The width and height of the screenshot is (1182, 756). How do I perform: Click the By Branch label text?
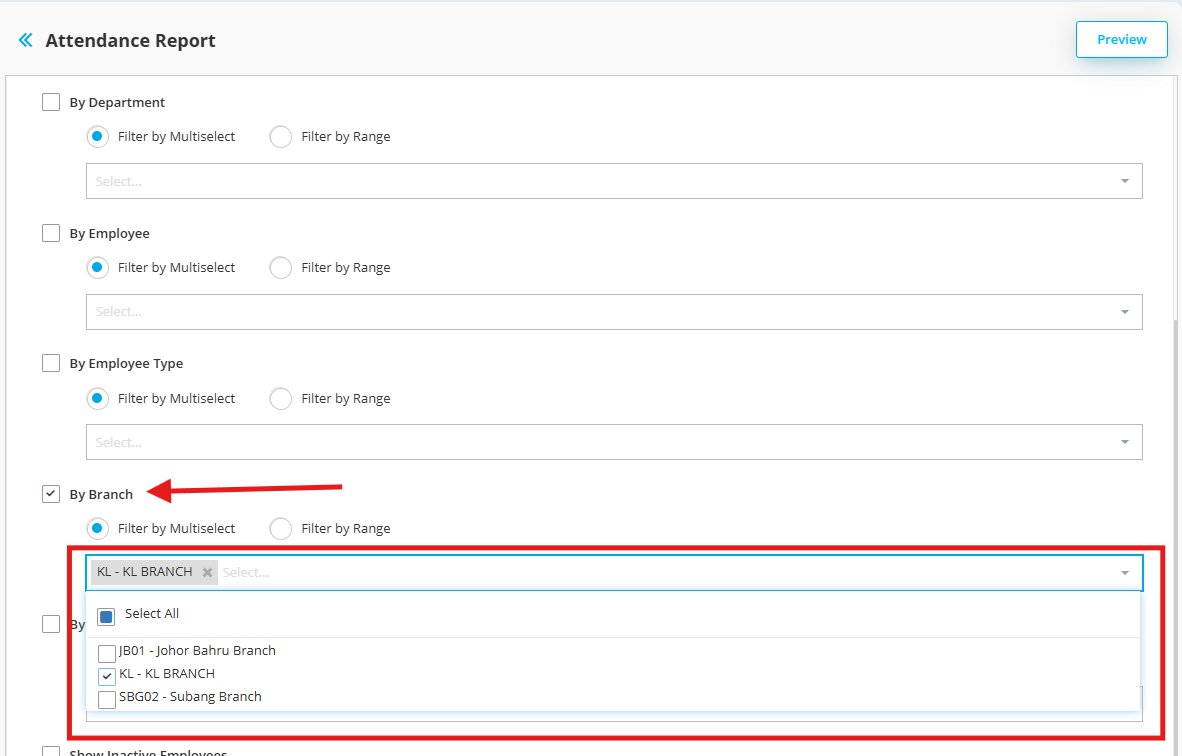pyautogui.click(x=101, y=494)
